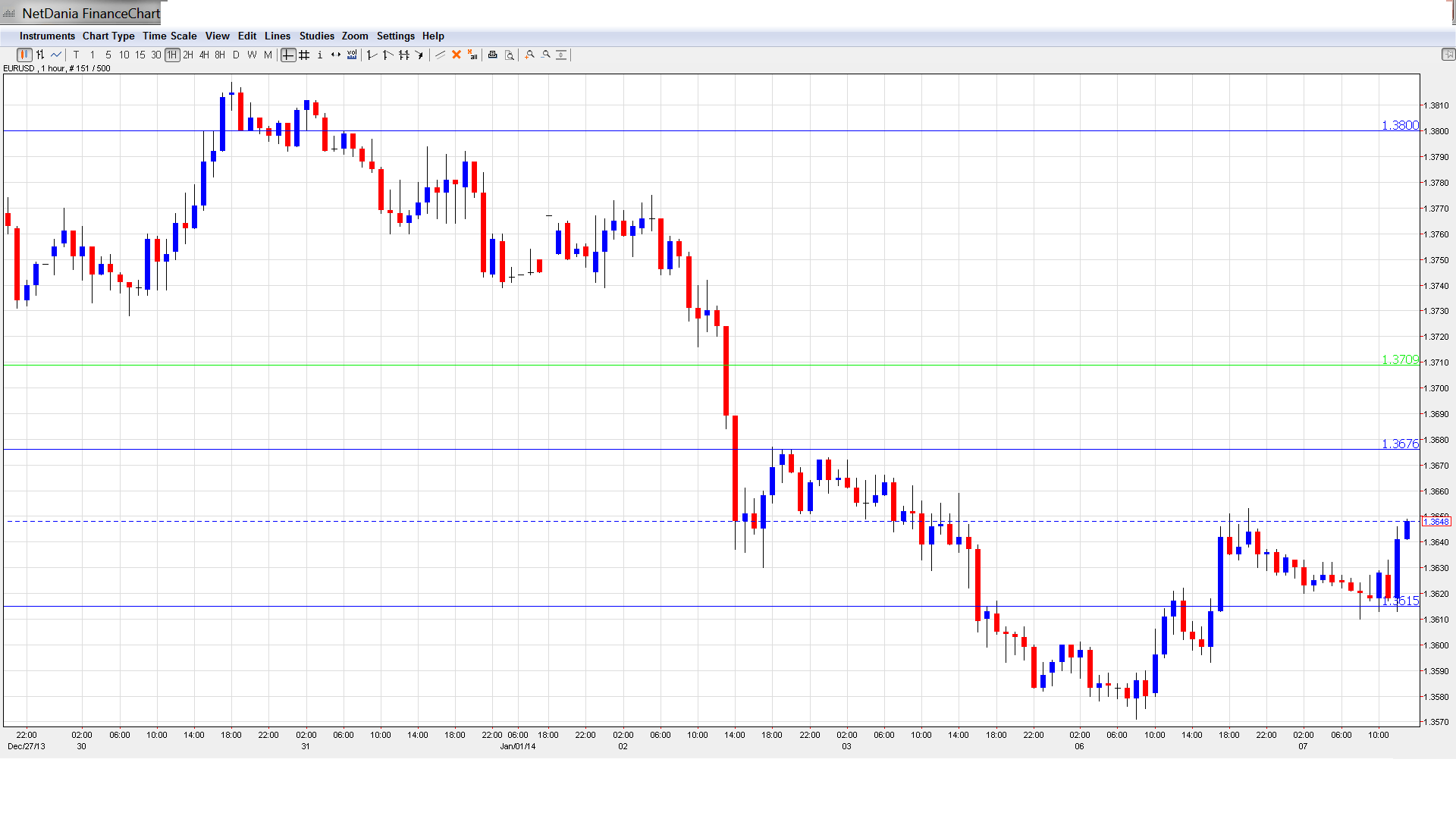
Task: Expand the Time Scale menu
Action: click(169, 36)
